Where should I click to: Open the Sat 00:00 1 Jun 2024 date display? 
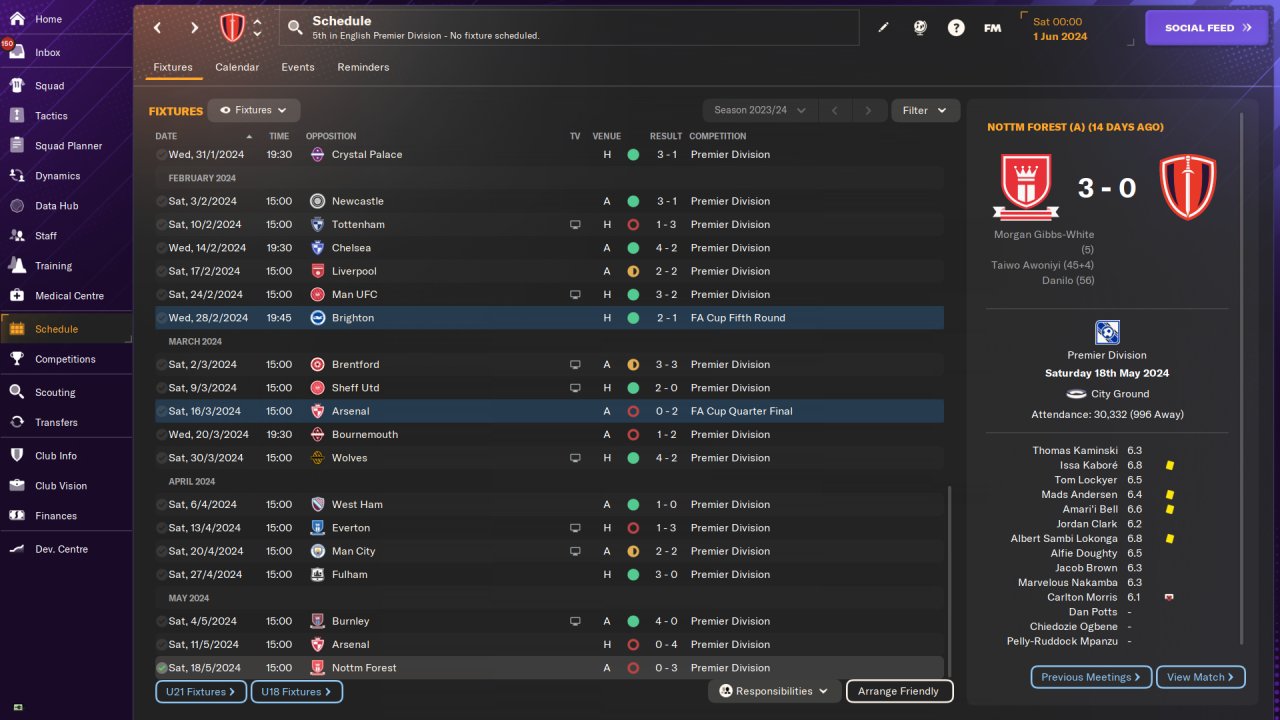pyautogui.click(x=1078, y=28)
